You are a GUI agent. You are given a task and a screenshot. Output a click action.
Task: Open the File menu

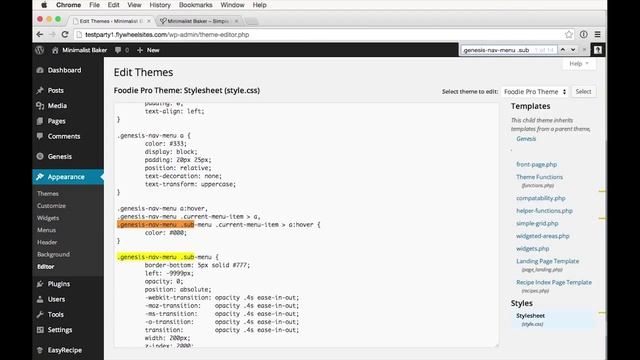(94, 5)
